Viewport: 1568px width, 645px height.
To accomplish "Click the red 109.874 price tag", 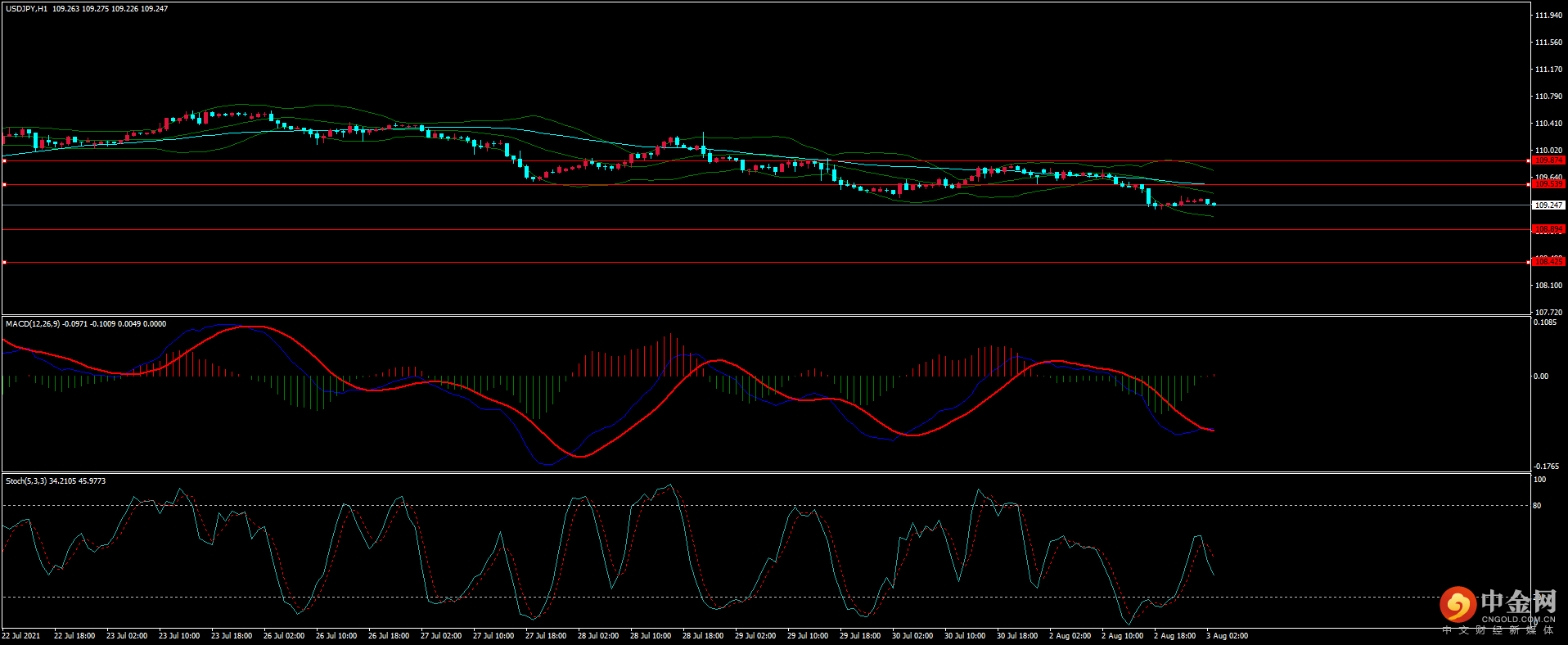I will pos(1548,160).
